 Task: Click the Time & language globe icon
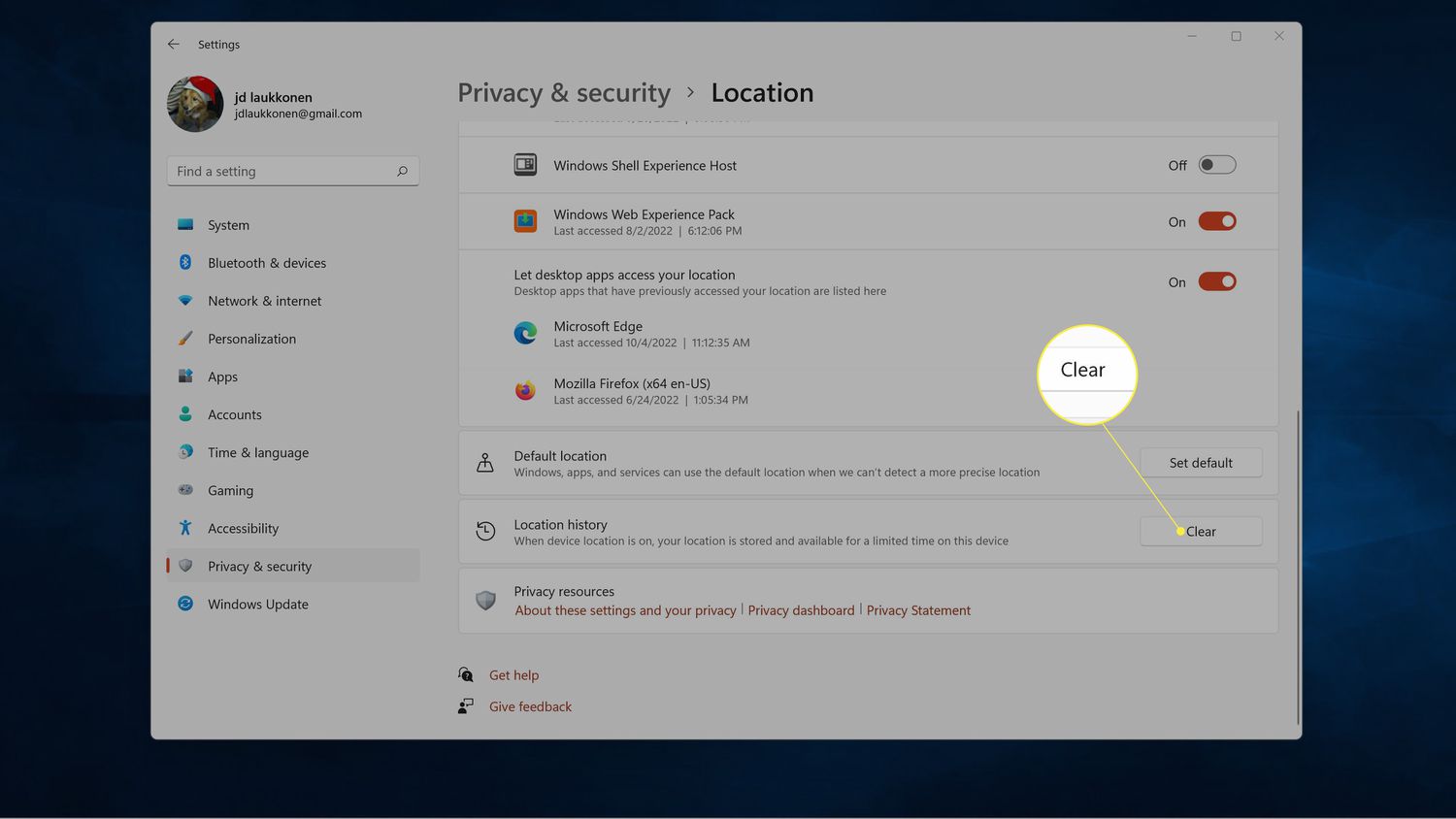[185, 452]
